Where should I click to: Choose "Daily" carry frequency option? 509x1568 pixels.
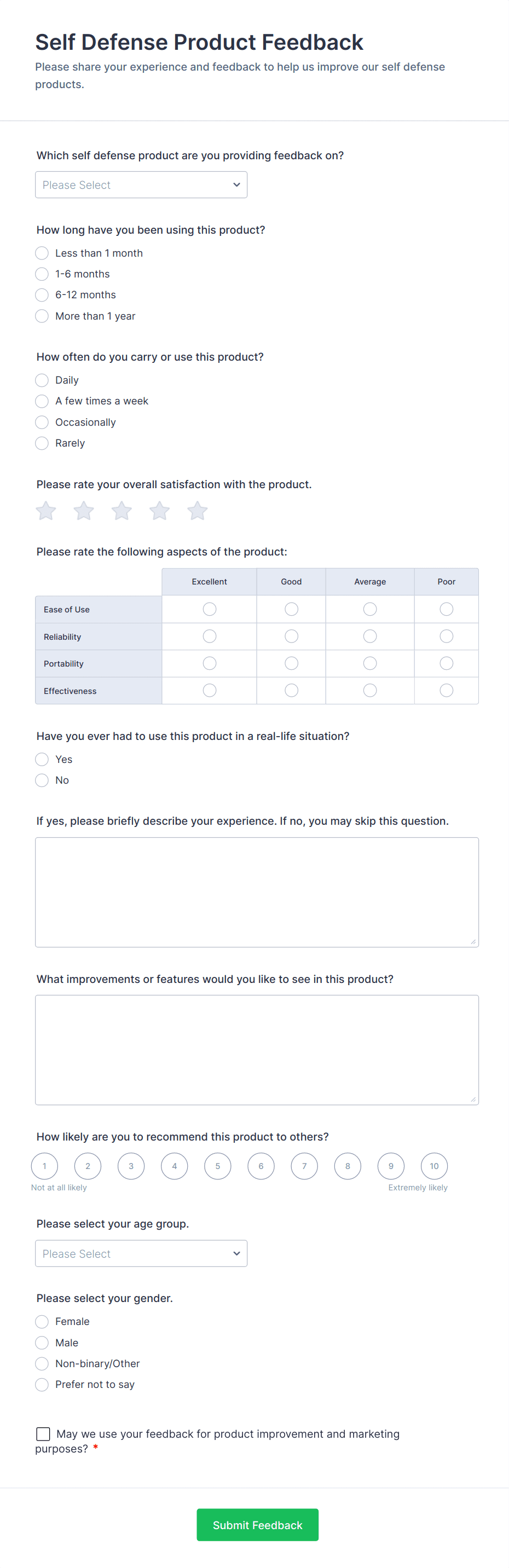(42, 380)
